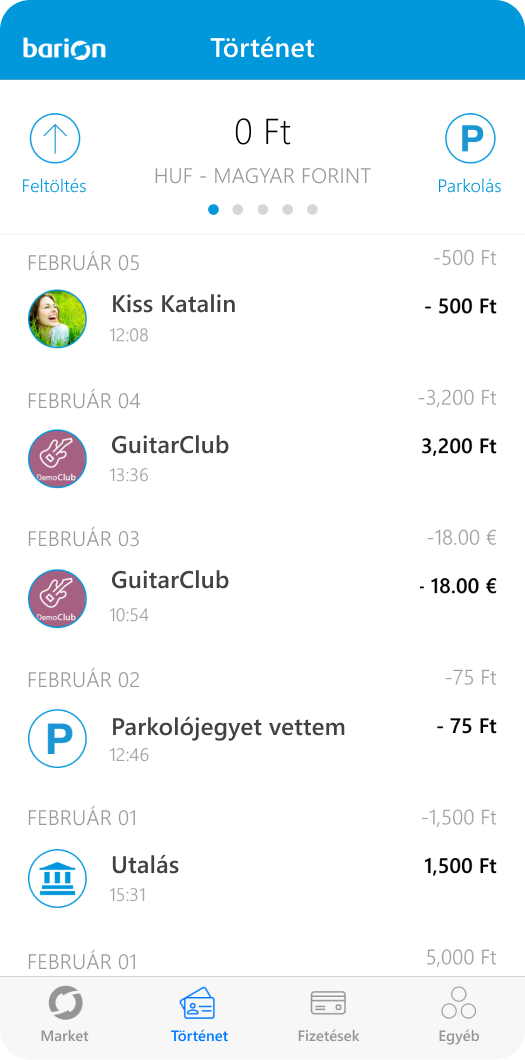Click the barion logo in header
Viewport: 525px width, 1060px height.
(x=64, y=49)
